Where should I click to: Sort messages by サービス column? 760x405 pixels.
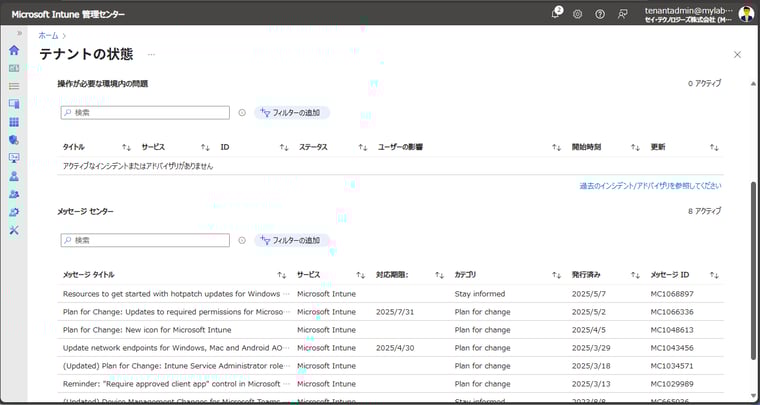click(360, 275)
